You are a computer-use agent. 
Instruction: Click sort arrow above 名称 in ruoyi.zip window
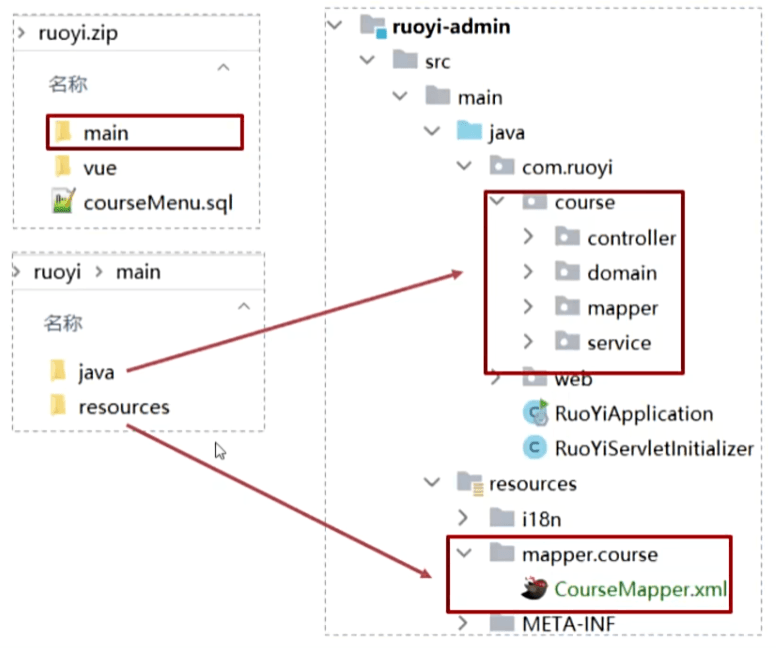tap(224, 67)
